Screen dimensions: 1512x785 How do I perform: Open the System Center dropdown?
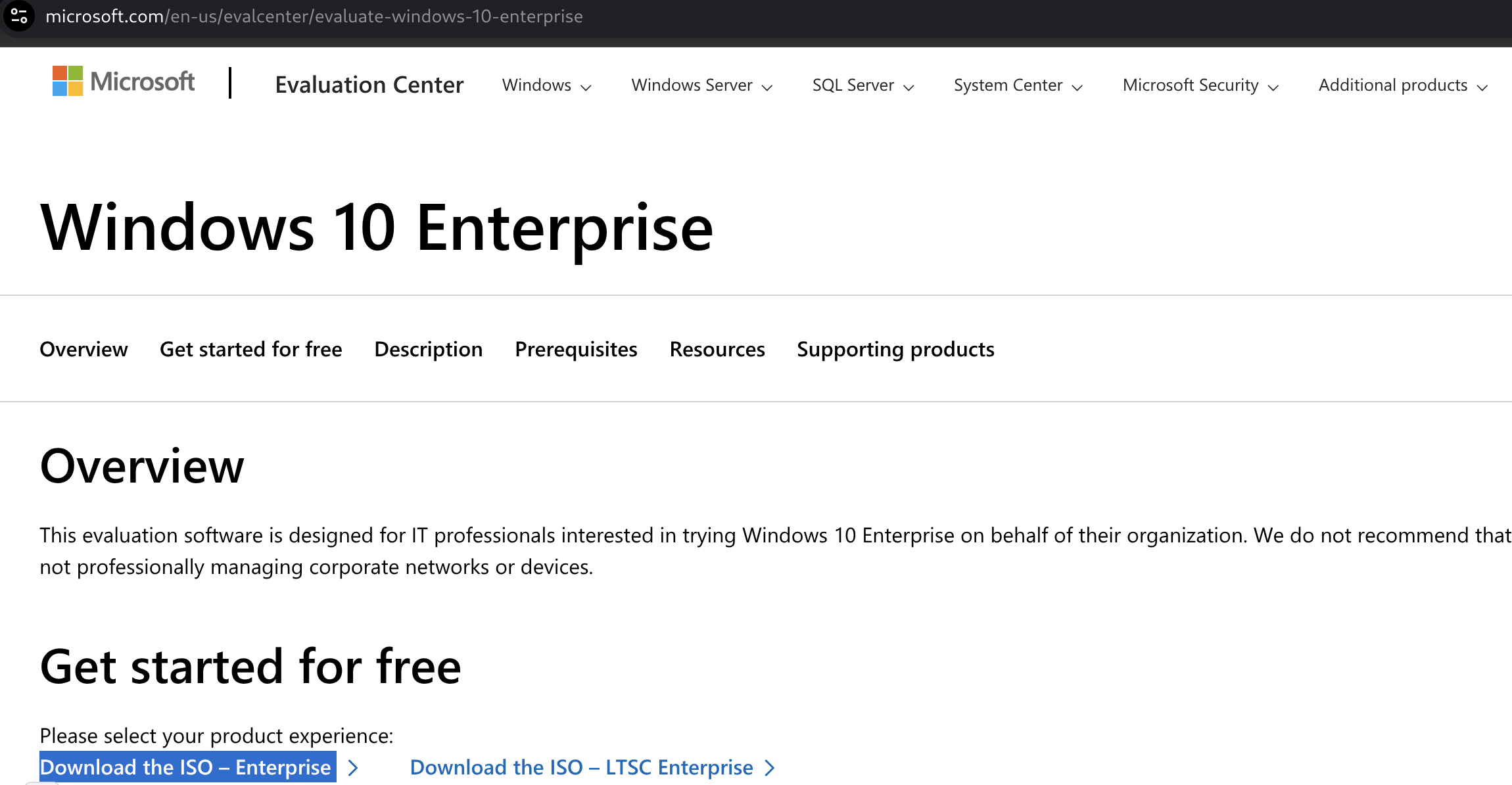[x=1018, y=85]
